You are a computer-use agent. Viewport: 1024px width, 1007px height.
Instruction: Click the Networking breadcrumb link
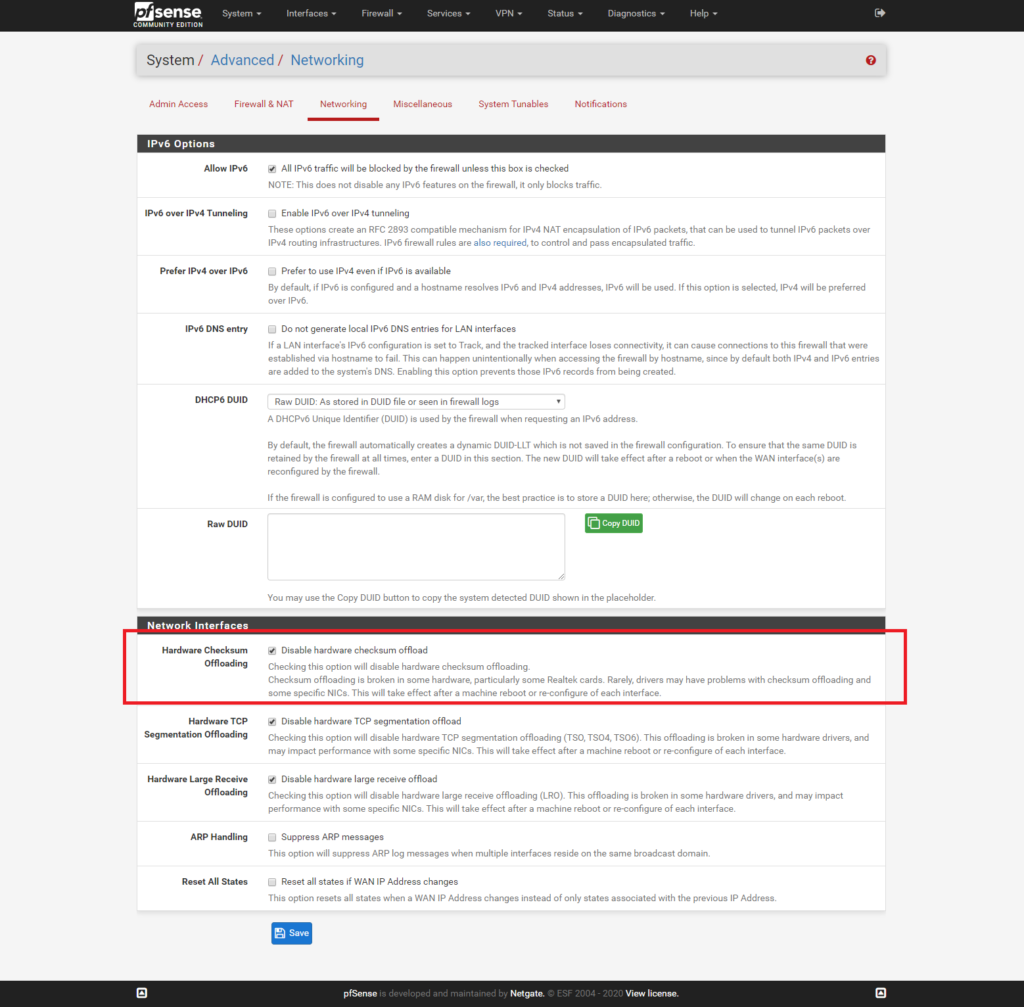click(x=327, y=60)
